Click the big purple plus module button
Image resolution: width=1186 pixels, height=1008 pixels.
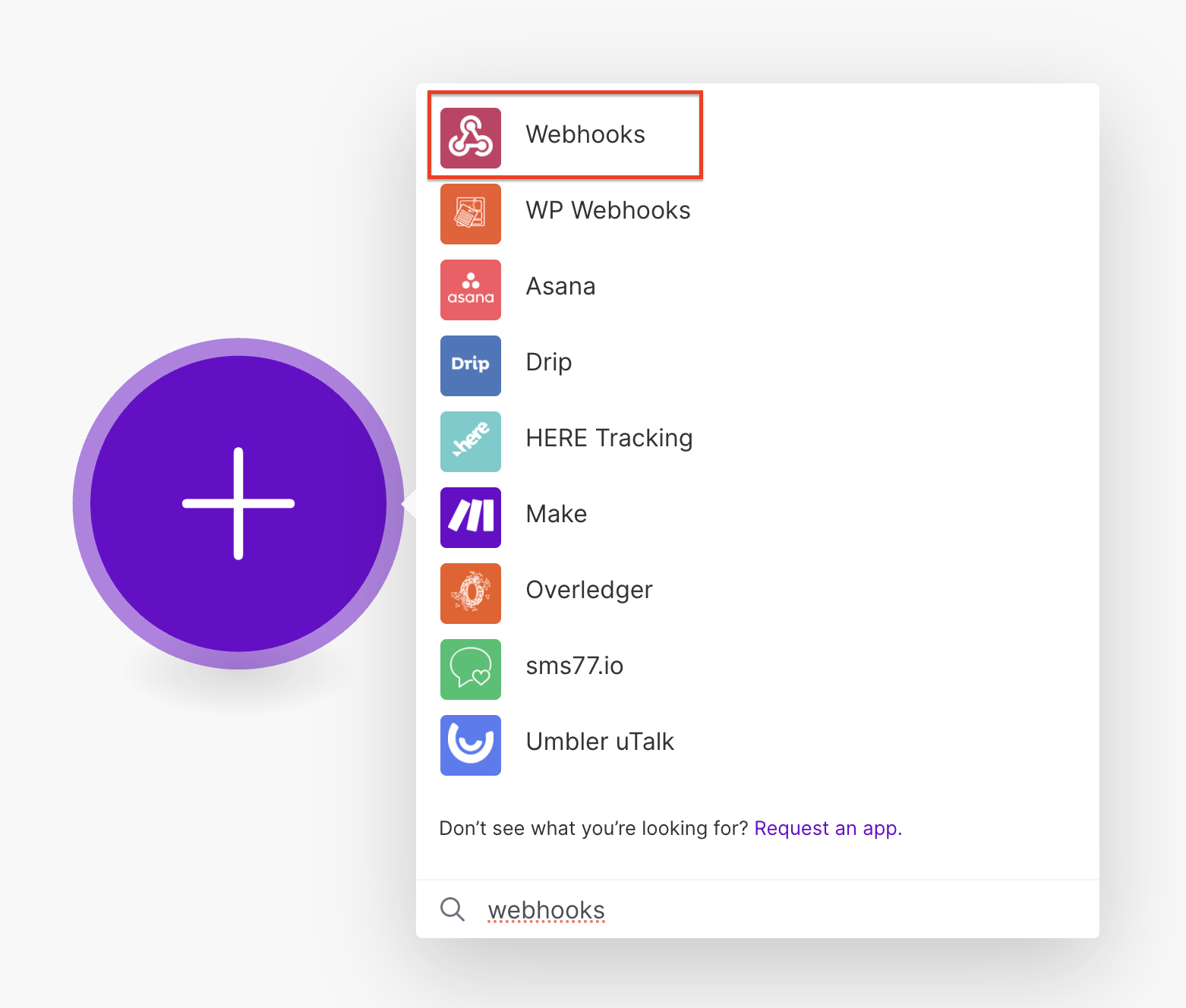[x=238, y=503]
